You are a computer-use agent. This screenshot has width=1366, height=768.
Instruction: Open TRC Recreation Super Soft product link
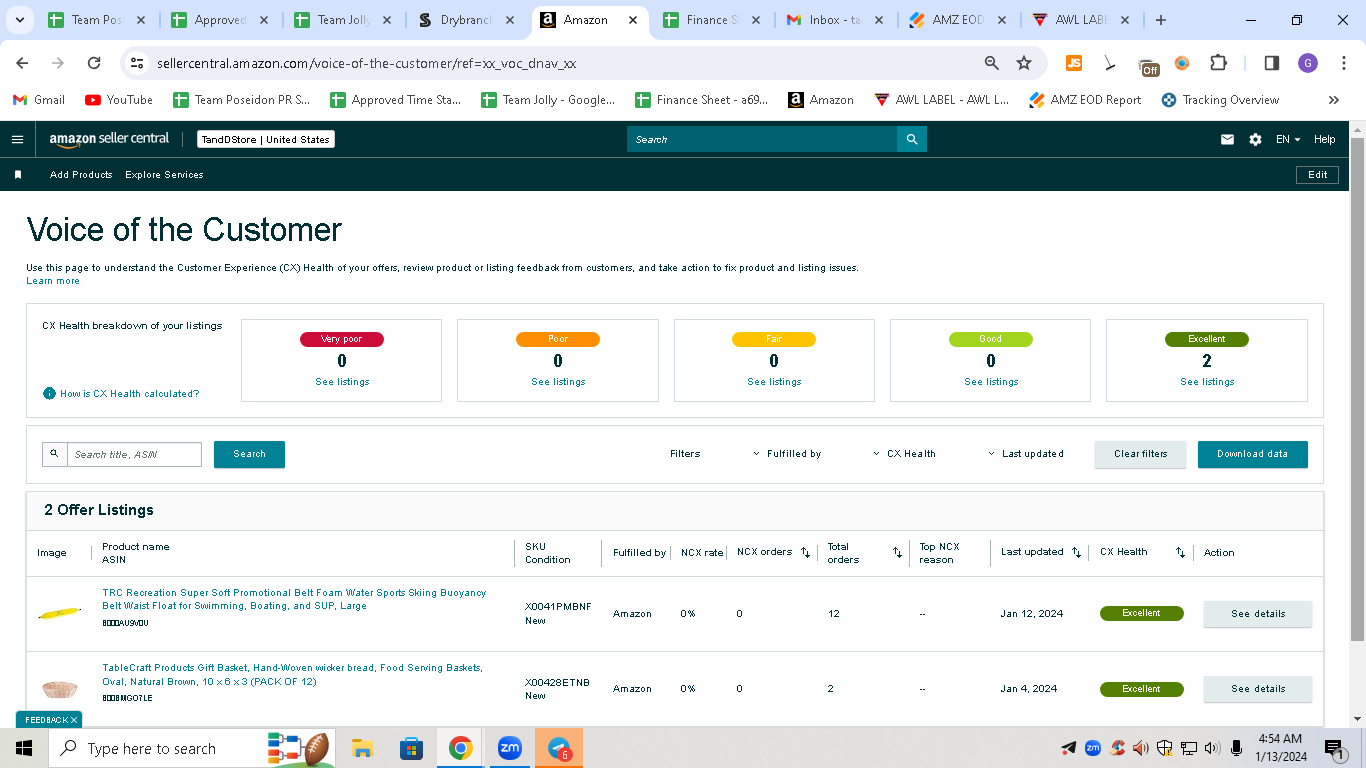294,599
